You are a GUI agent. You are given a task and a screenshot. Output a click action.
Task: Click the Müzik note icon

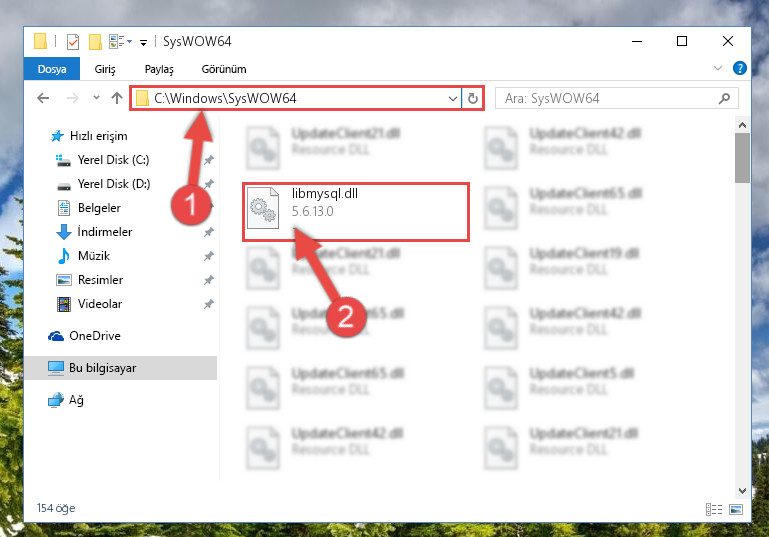[64, 256]
